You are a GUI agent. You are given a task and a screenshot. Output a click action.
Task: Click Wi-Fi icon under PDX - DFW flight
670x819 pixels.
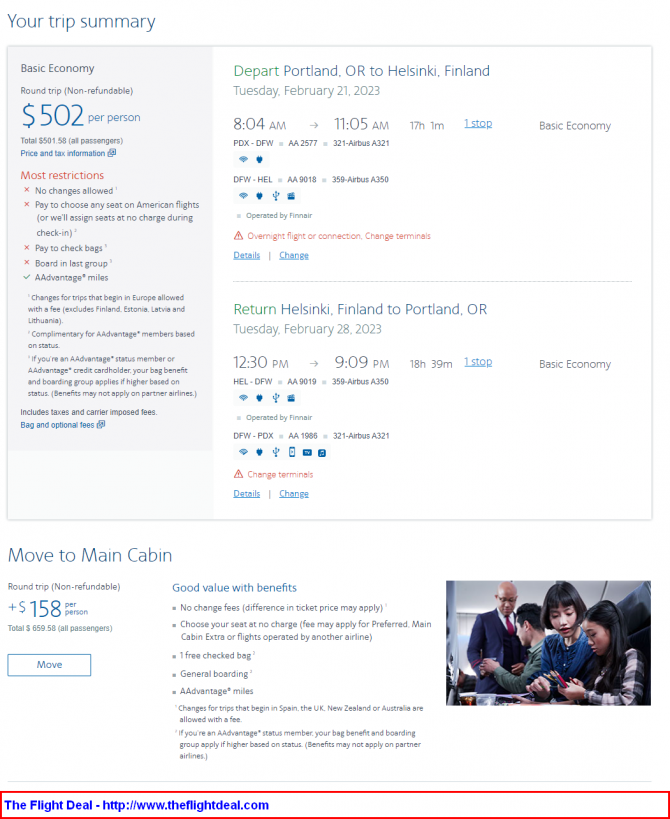click(243, 159)
